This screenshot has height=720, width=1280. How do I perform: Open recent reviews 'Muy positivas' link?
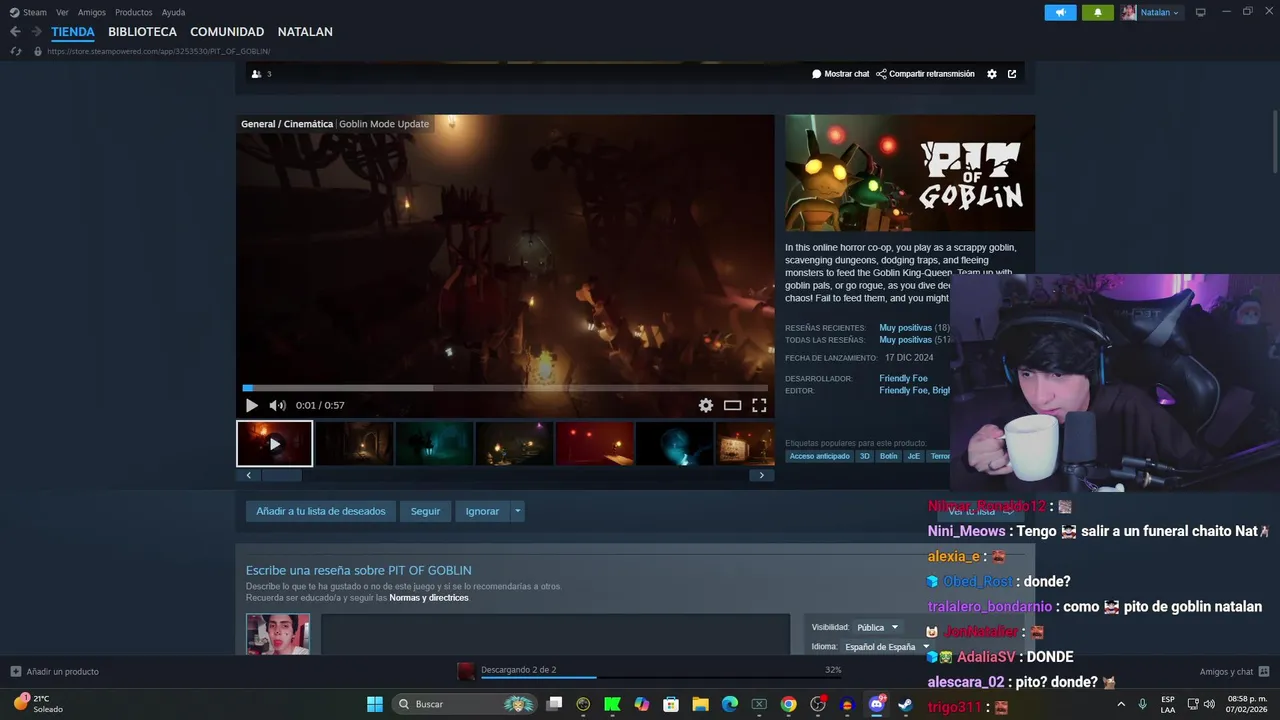[905, 328]
